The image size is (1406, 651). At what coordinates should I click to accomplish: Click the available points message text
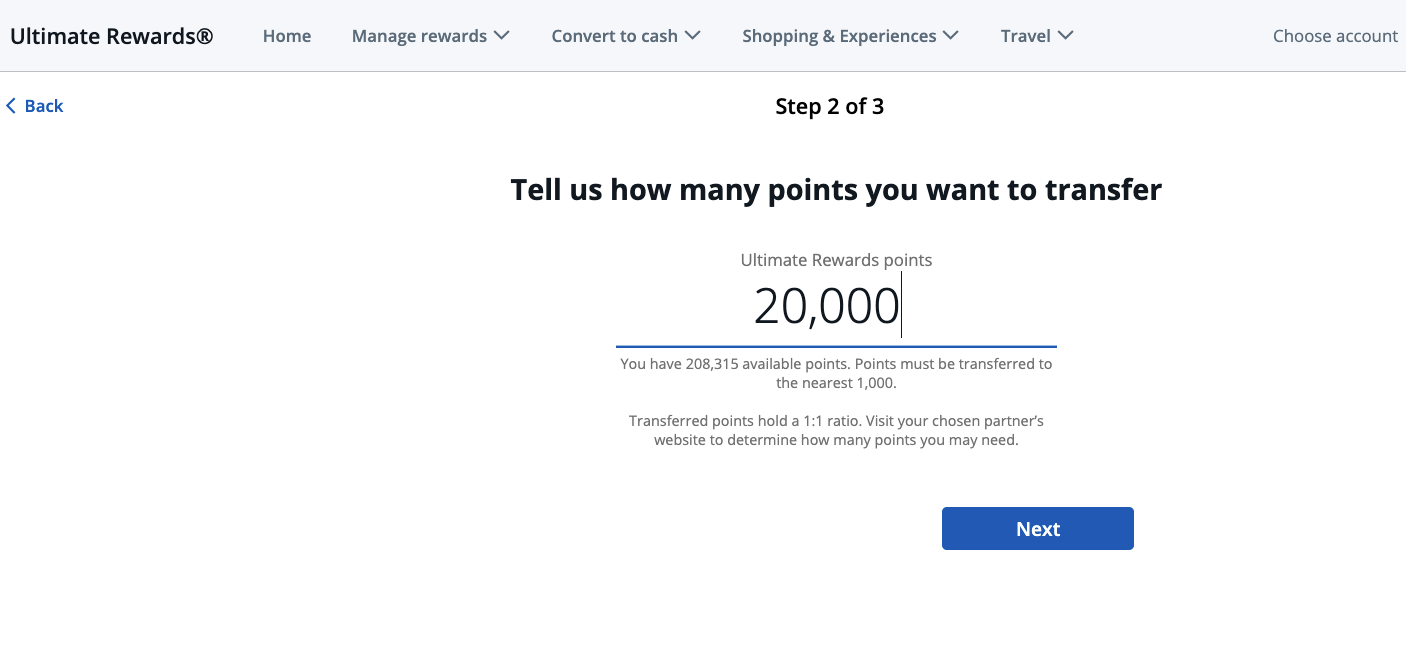click(x=836, y=372)
